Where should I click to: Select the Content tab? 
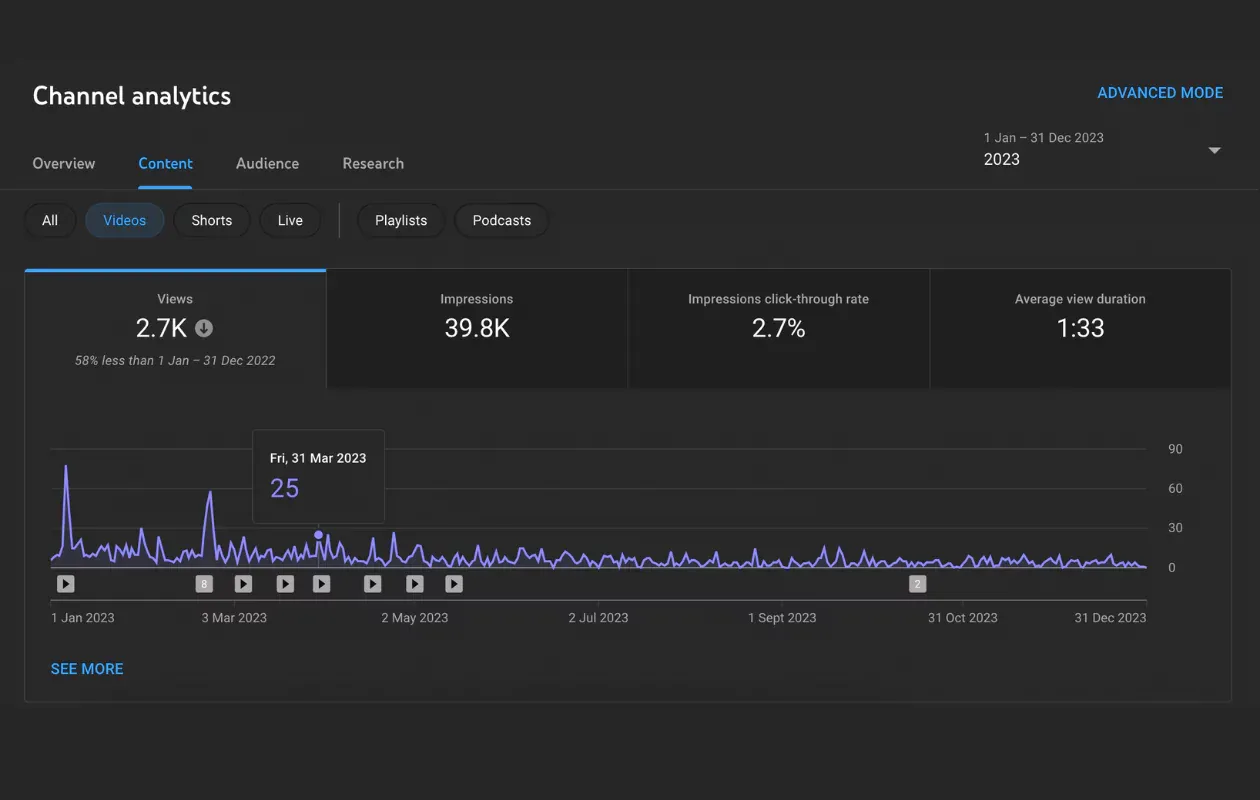(166, 163)
